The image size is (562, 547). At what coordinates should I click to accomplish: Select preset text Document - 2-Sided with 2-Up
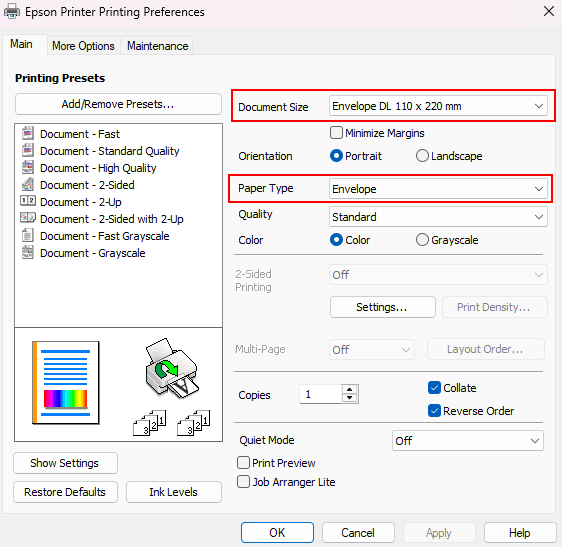pos(111,219)
